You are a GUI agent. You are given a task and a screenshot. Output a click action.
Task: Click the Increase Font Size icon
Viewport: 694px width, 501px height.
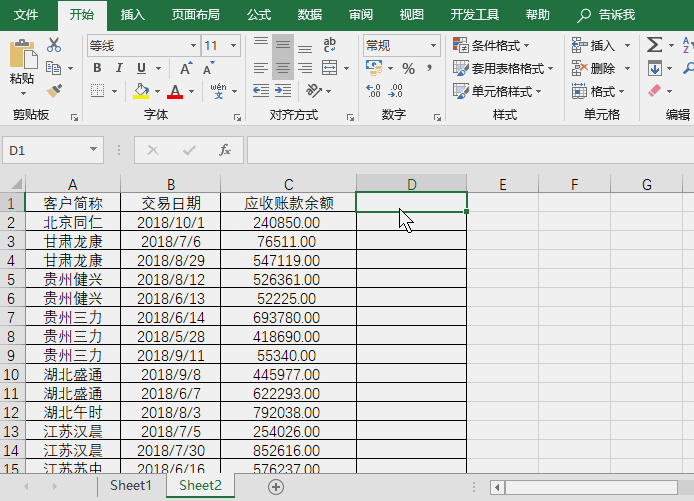186,68
